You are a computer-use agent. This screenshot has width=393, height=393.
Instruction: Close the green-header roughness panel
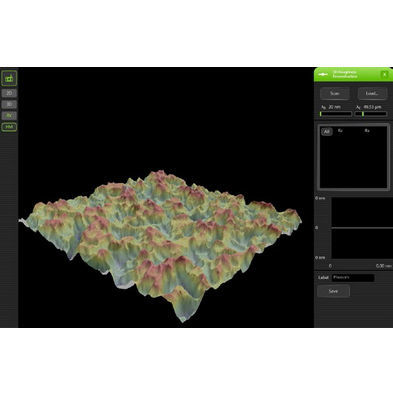tap(384, 75)
